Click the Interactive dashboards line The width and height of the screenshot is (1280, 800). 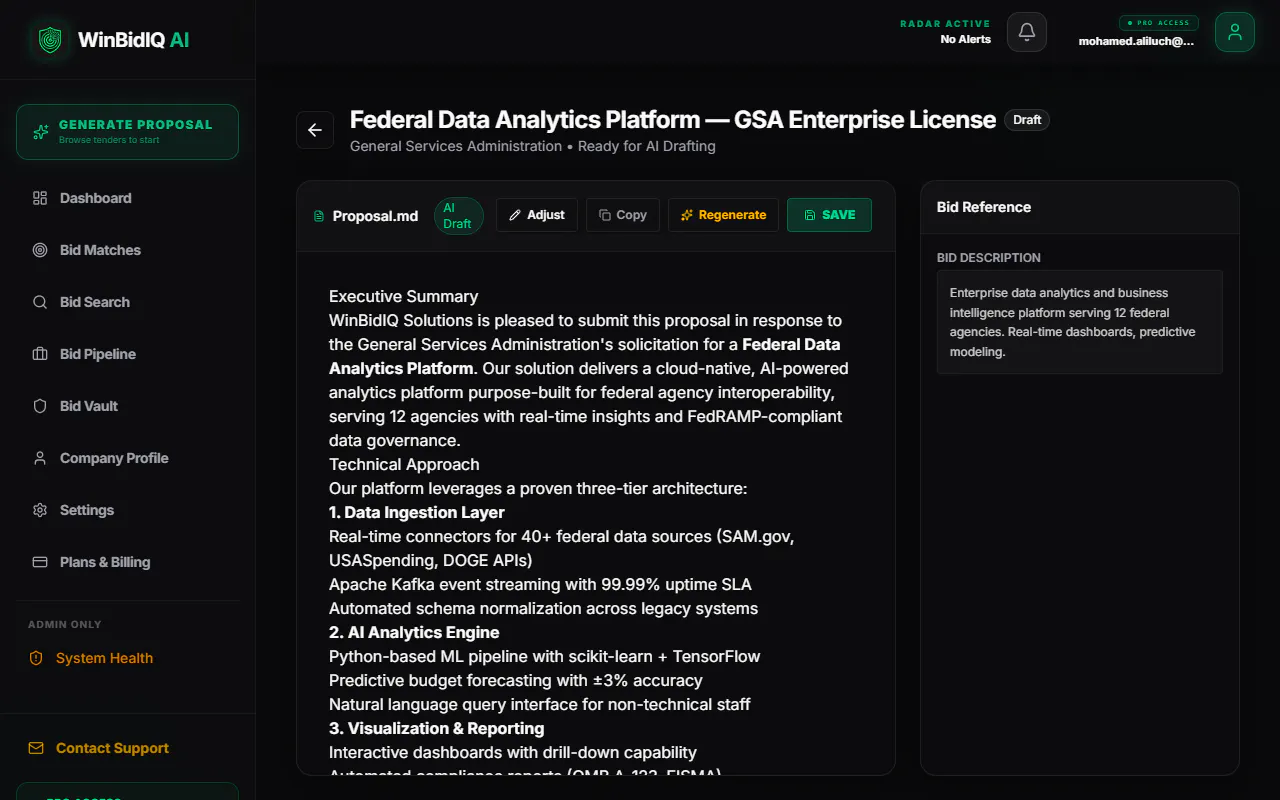click(x=513, y=752)
